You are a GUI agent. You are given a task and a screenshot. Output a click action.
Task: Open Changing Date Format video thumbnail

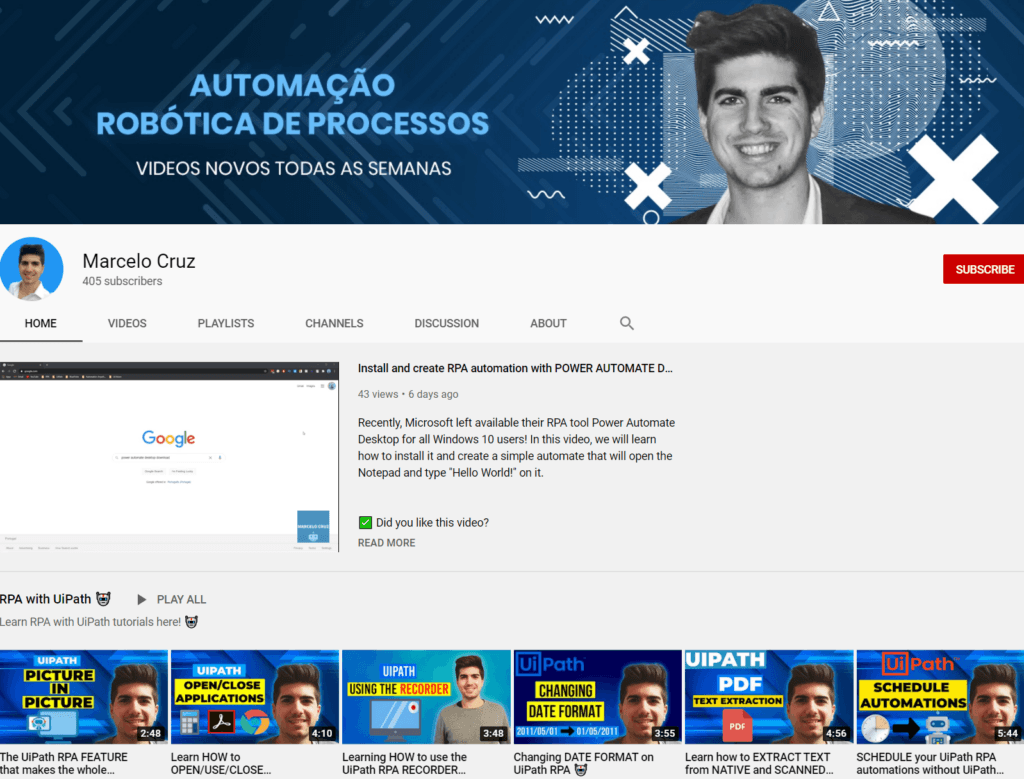(x=598, y=697)
